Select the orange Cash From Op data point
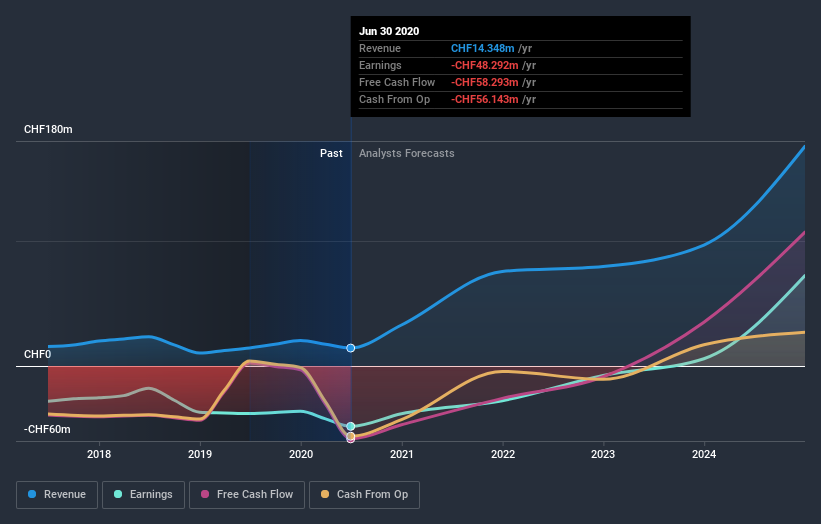Screen dimensions: 821x524 coord(351,436)
